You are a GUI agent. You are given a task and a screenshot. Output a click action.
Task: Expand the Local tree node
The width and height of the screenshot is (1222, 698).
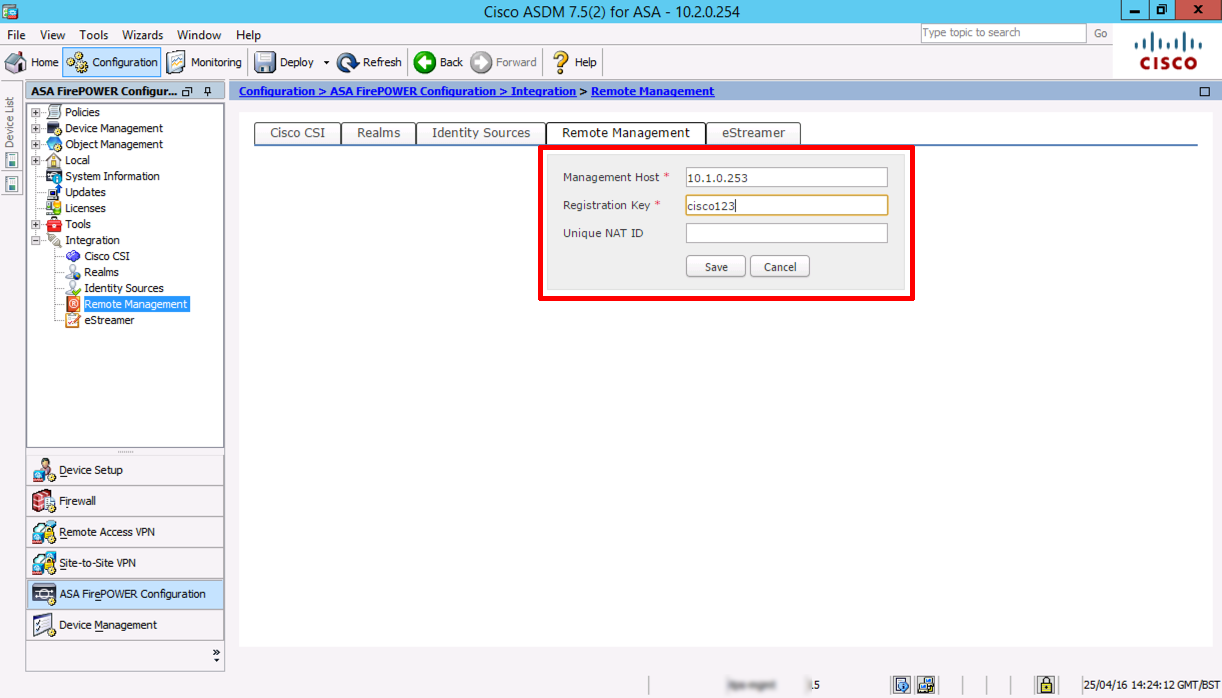click(x=36, y=160)
